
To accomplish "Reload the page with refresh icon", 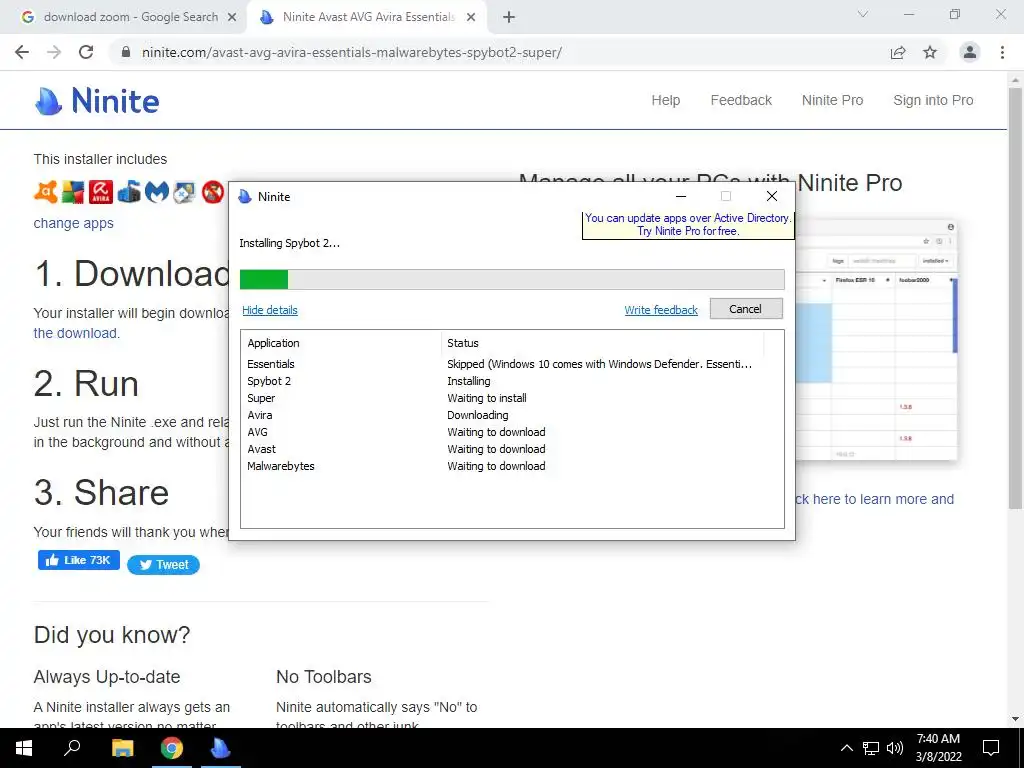I will [x=86, y=52].
